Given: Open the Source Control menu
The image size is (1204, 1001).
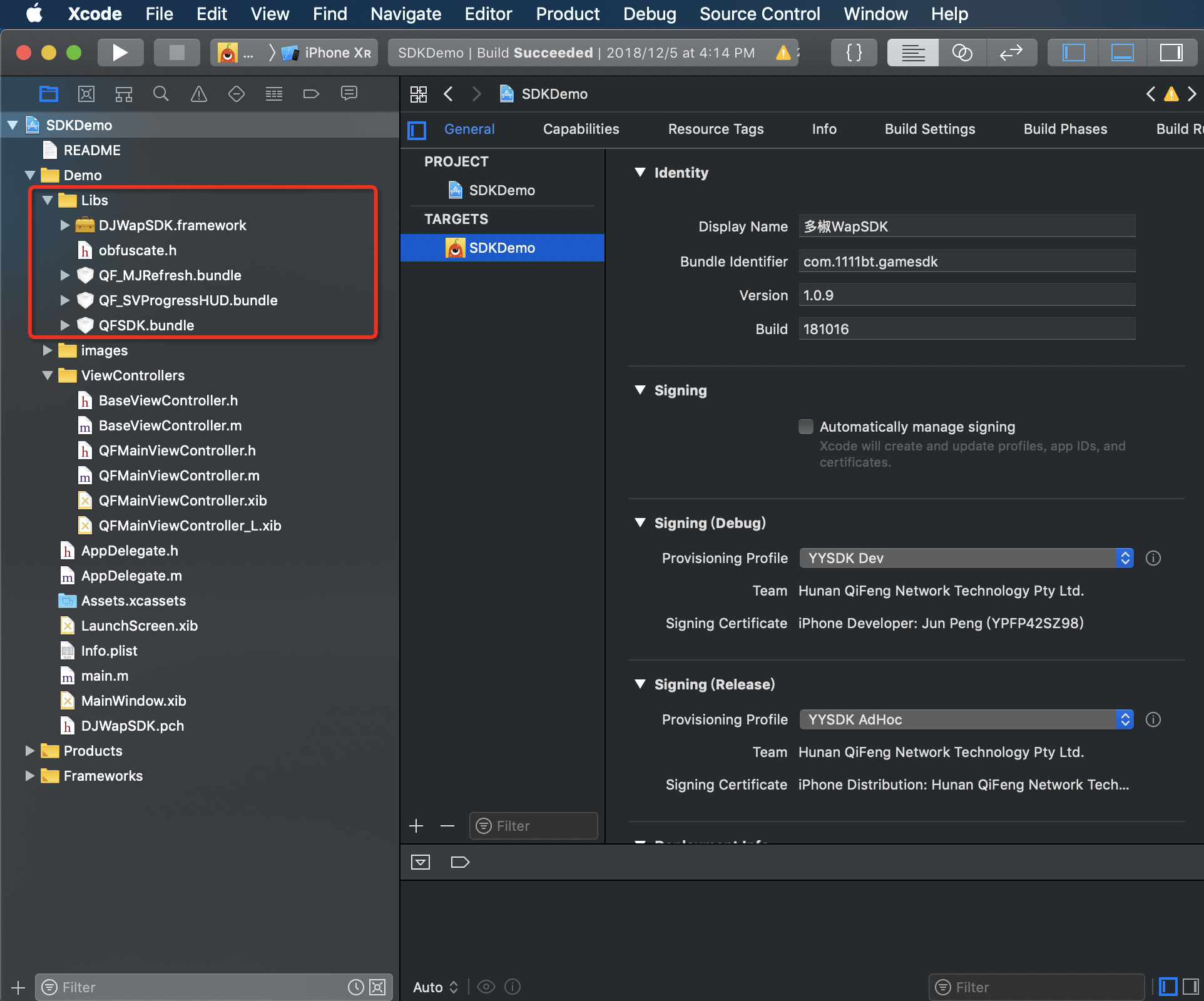Looking at the screenshot, I should pos(760,14).
